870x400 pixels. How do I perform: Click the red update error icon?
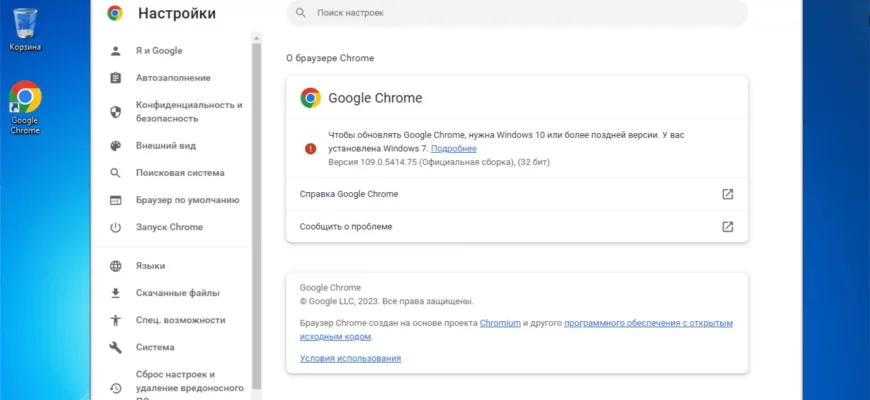(x=311, y=149)
